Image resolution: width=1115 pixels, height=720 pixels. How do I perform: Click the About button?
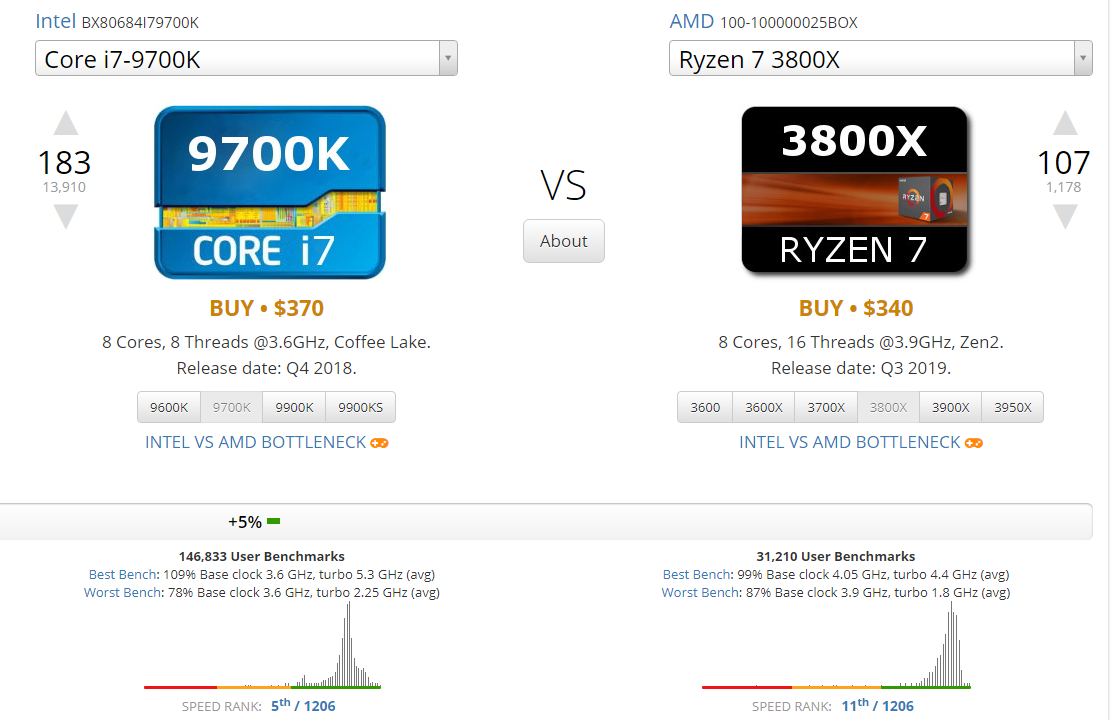(x=564, y=241)
